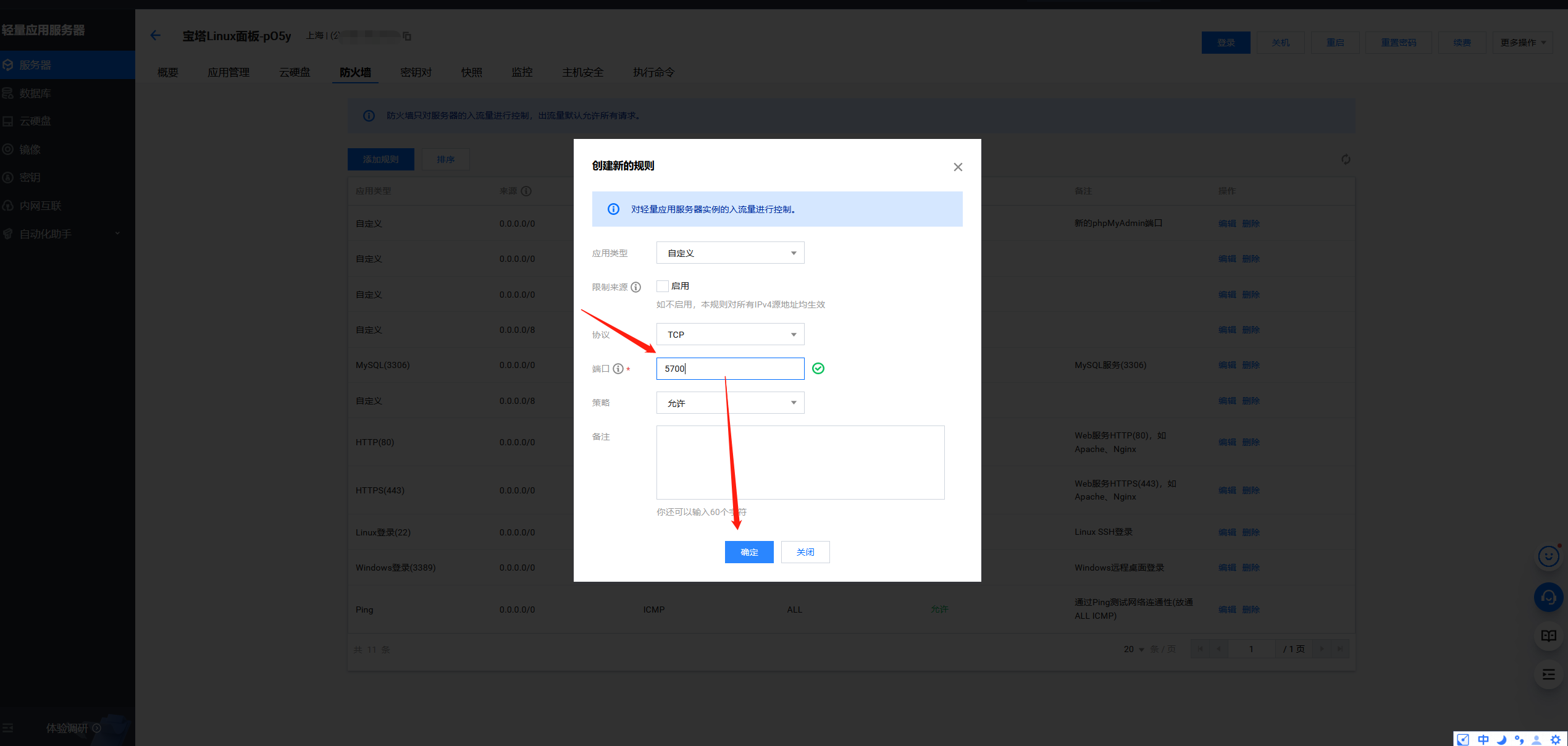
Task: Switch to the 密钥对 tab
Action: coord(416,72)
